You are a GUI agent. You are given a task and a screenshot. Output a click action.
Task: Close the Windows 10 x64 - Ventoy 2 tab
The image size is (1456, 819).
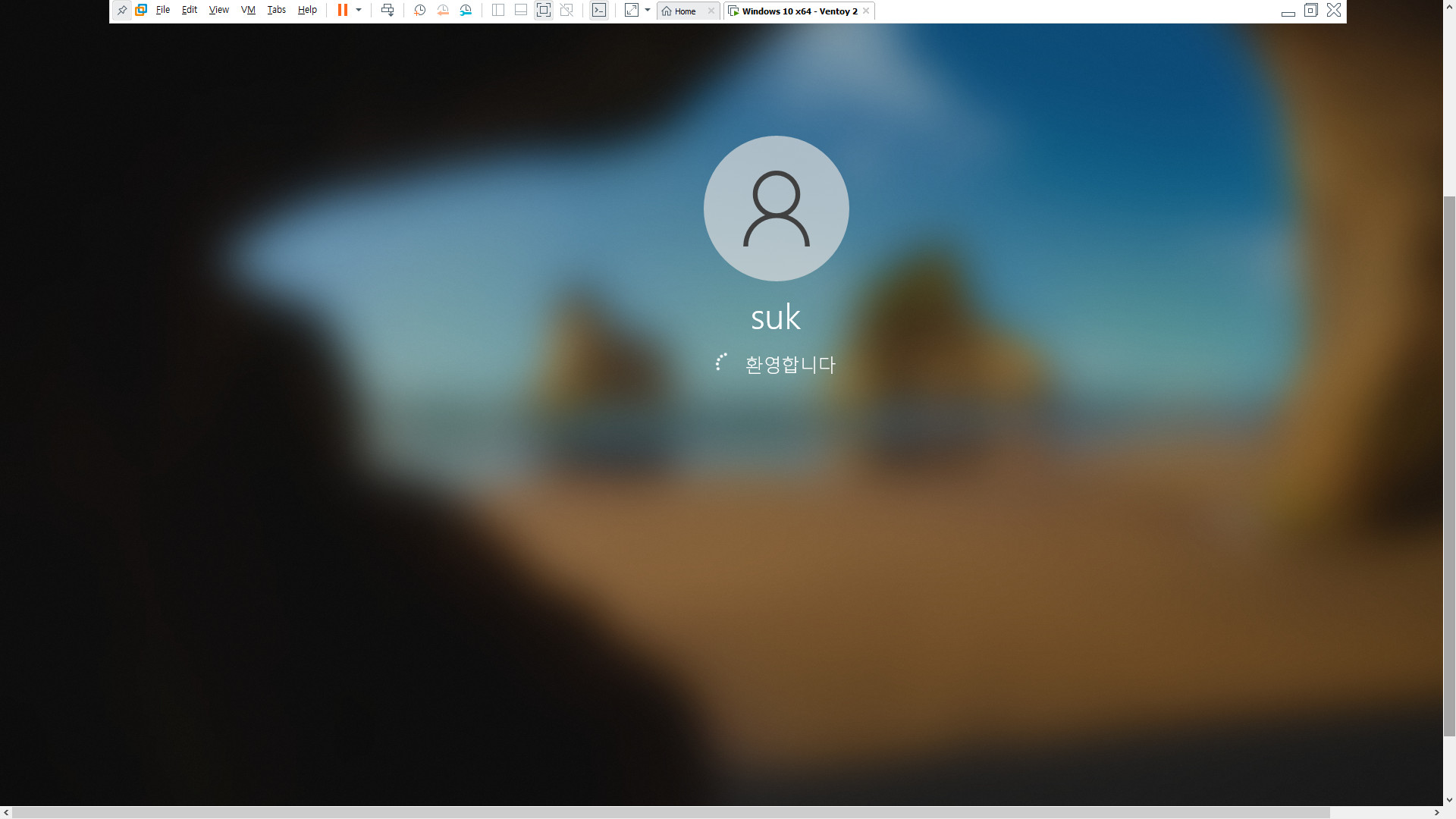[866, 11]
